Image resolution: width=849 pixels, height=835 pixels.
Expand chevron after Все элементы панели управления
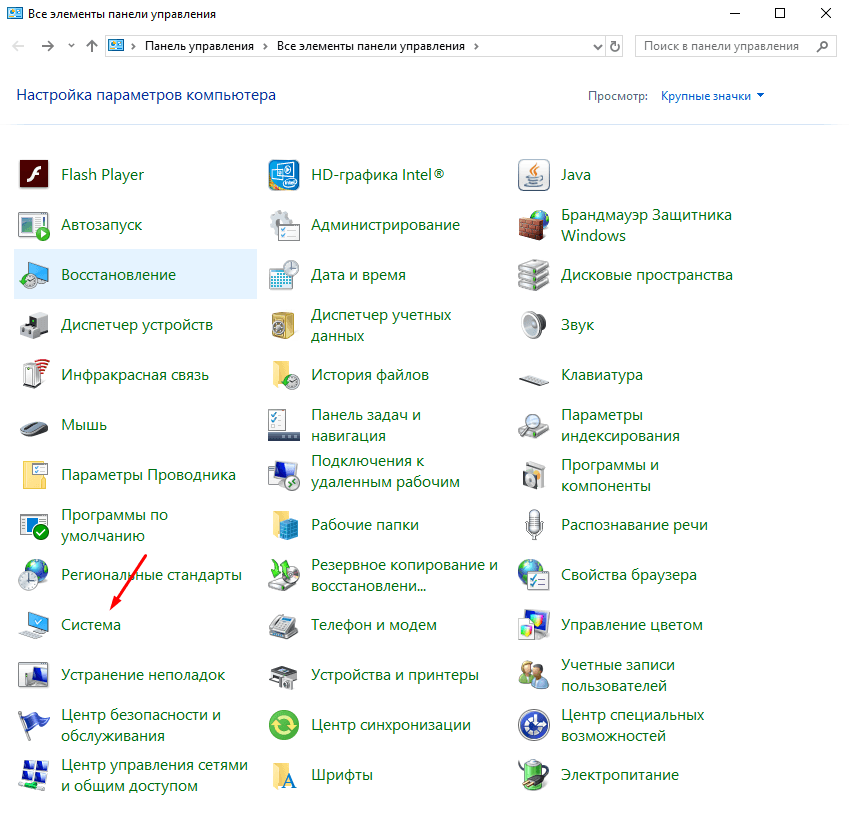[476, 46]
